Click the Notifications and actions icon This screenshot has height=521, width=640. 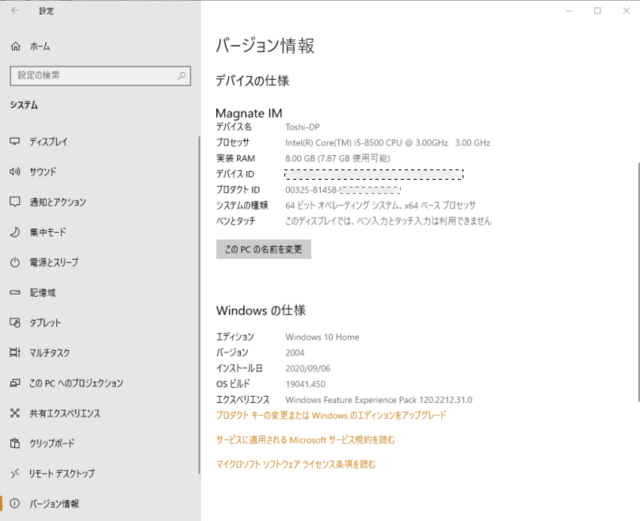(x=15, y=202)
